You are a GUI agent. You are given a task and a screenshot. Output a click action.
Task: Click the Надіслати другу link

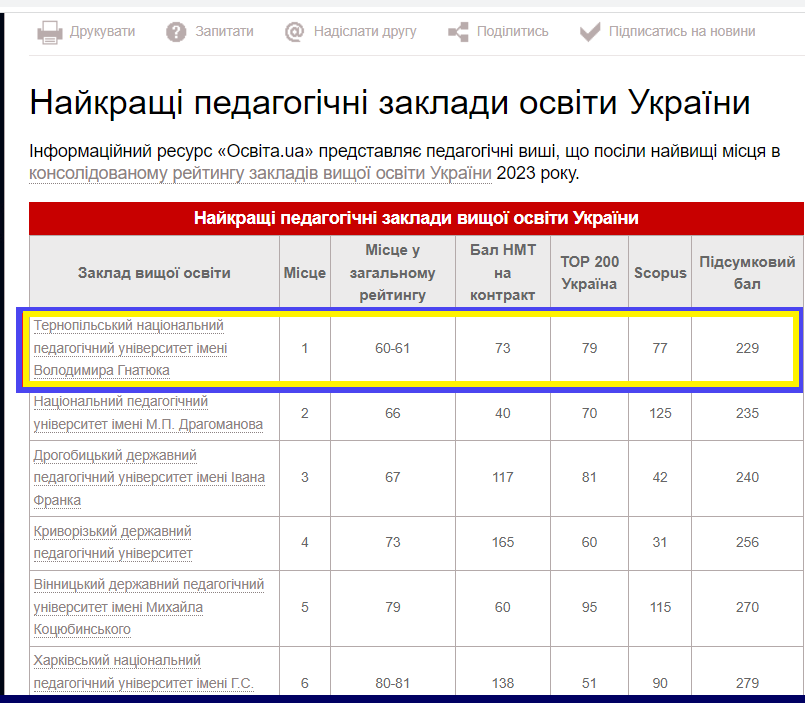point(365,32)
